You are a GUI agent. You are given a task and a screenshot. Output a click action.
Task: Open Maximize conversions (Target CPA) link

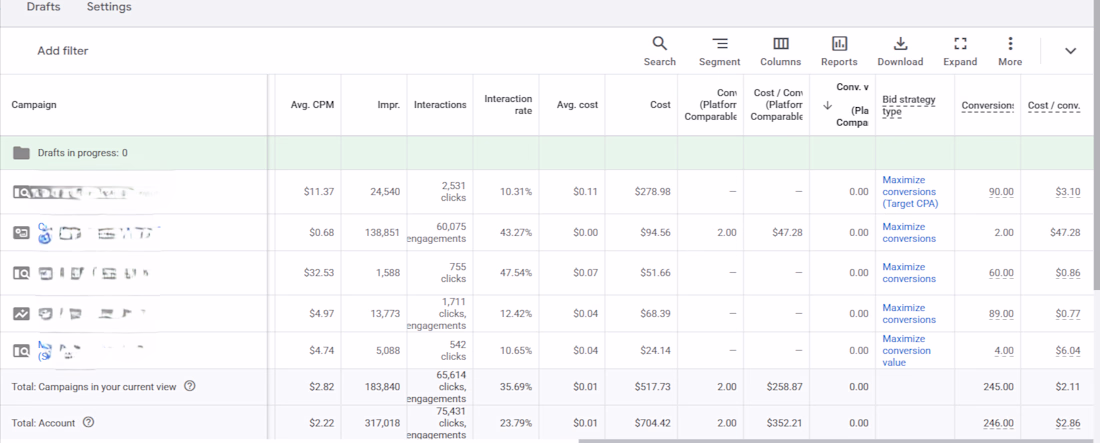click(x=910, y=192)
